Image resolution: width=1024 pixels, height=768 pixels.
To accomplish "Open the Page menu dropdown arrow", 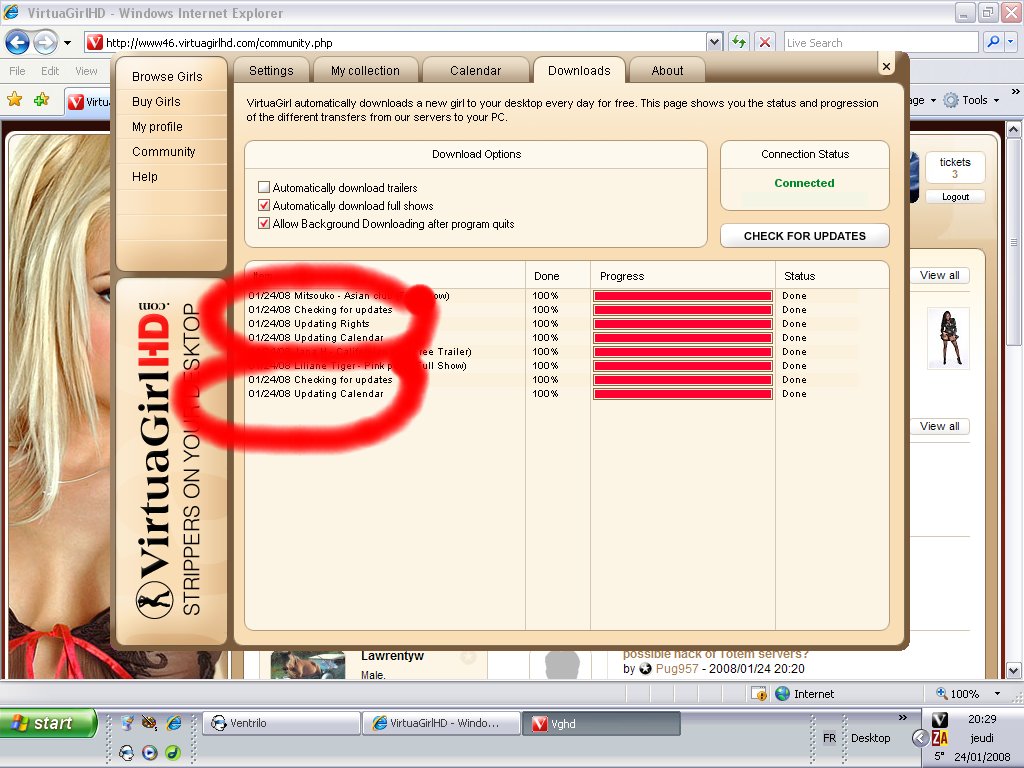I will point(933,101).
